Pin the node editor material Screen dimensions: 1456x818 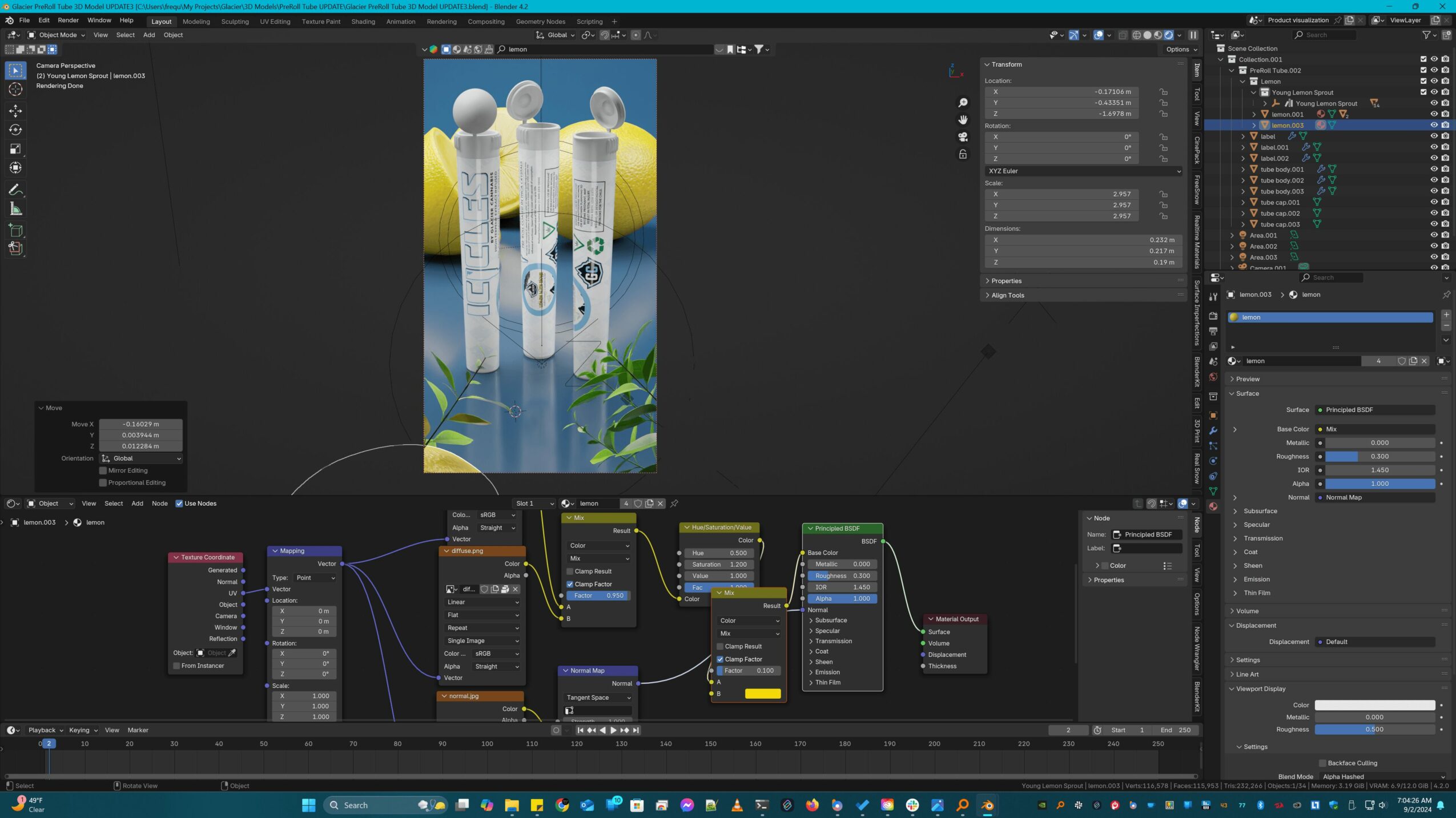(674, 503)
